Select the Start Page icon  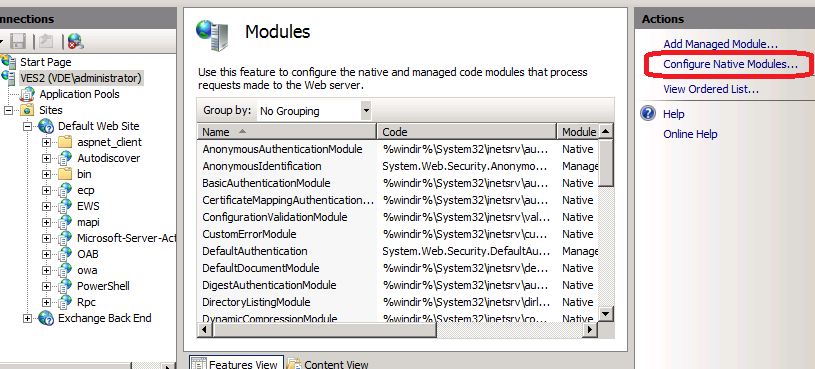tap(9, 62)
